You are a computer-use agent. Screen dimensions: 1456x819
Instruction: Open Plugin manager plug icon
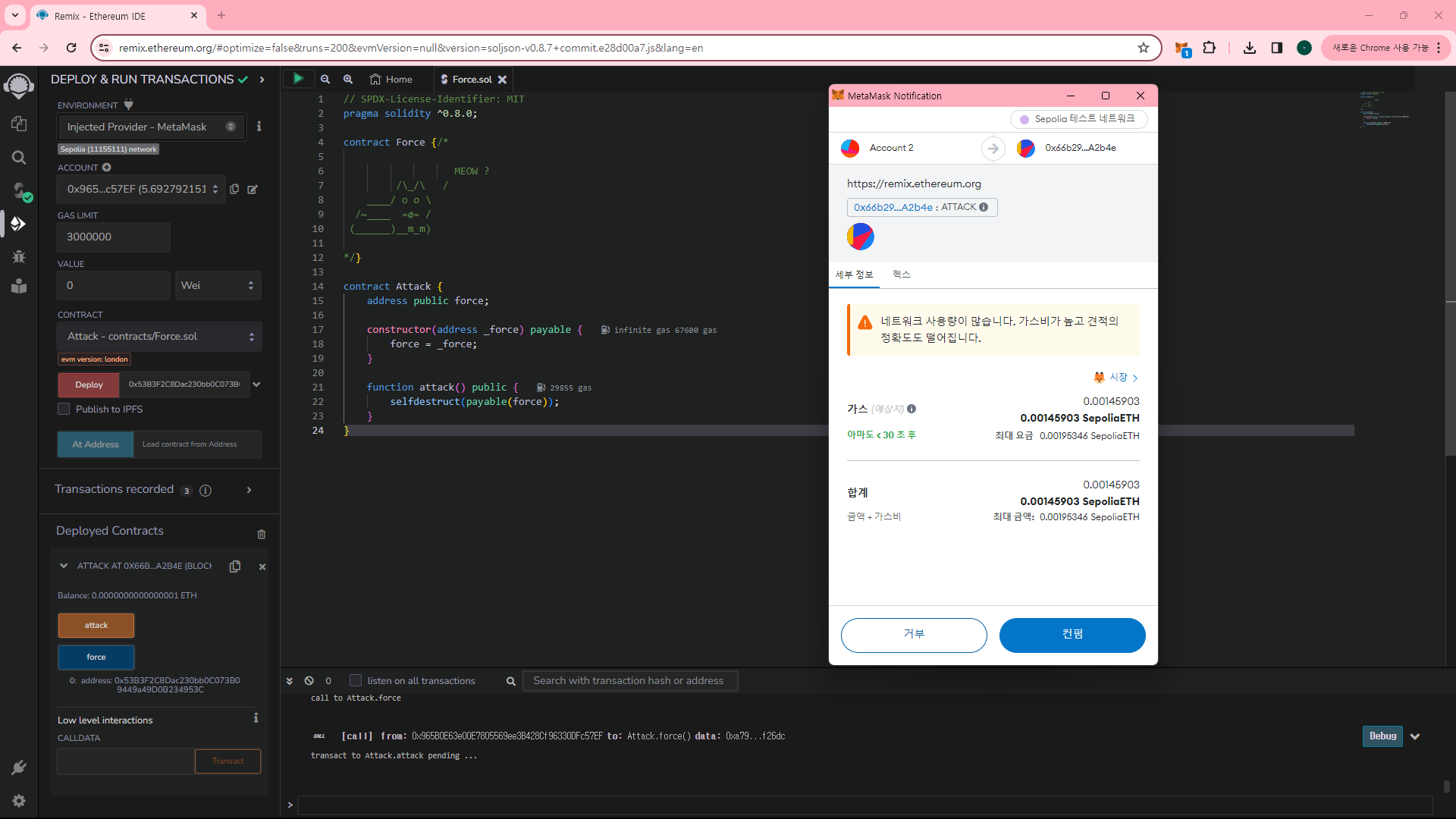(19, 767)
